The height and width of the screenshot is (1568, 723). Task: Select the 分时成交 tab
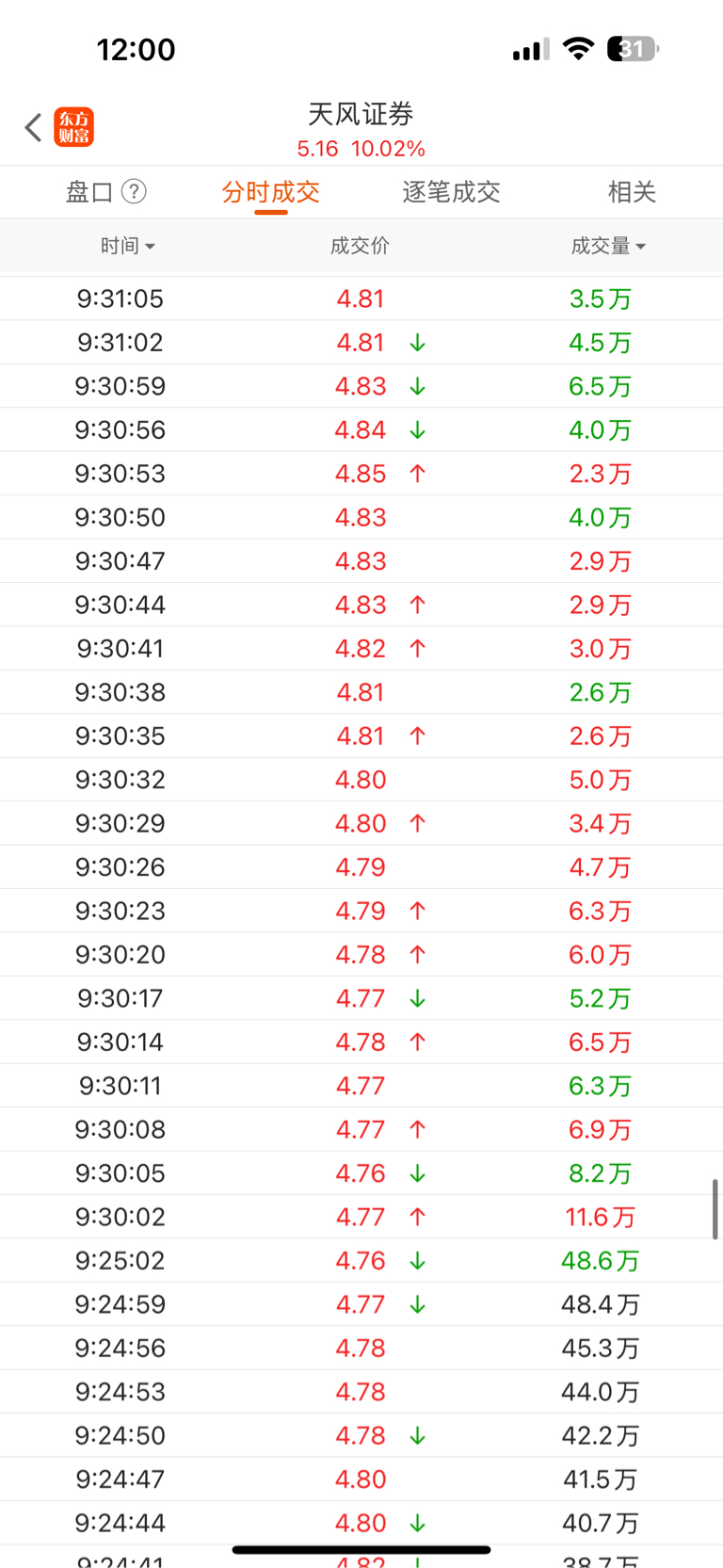pos(270,192)
